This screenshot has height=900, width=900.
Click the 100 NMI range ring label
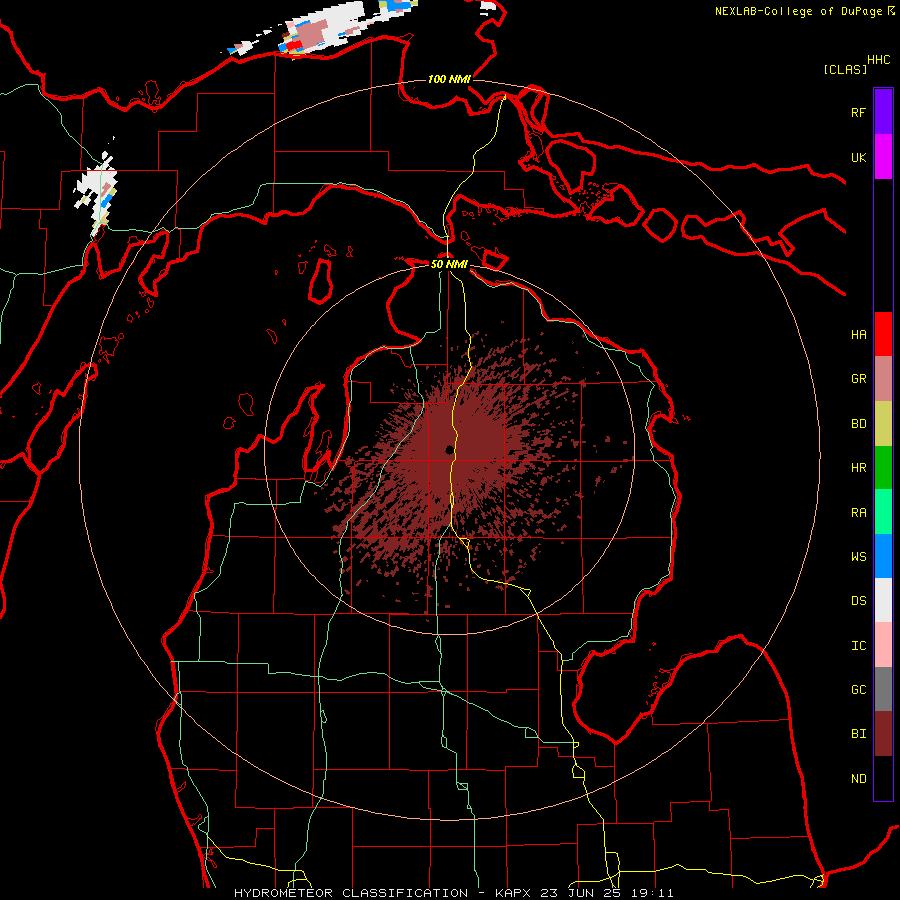[449, 79]
